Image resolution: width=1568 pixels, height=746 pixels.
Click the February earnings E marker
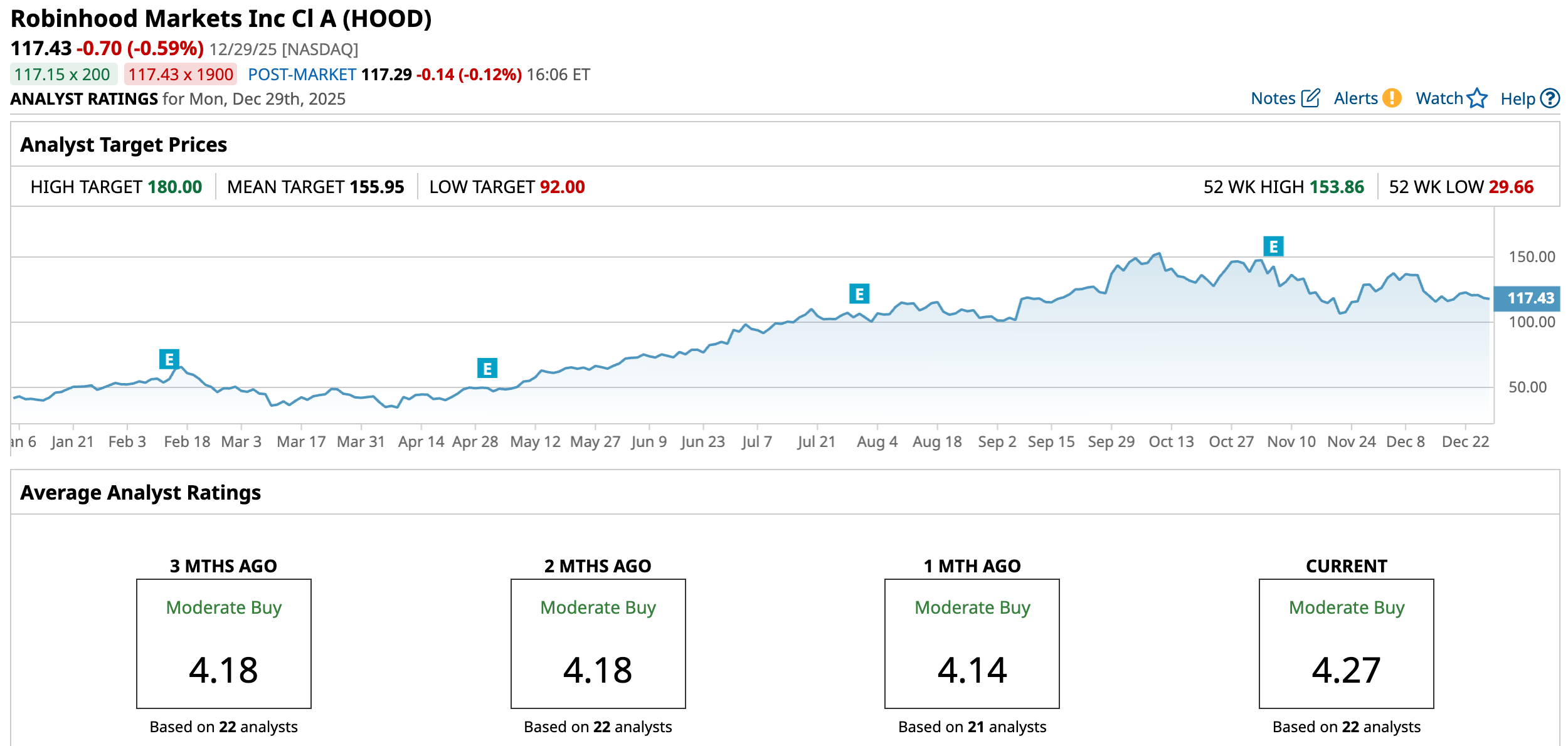click(x=169, y=359)
